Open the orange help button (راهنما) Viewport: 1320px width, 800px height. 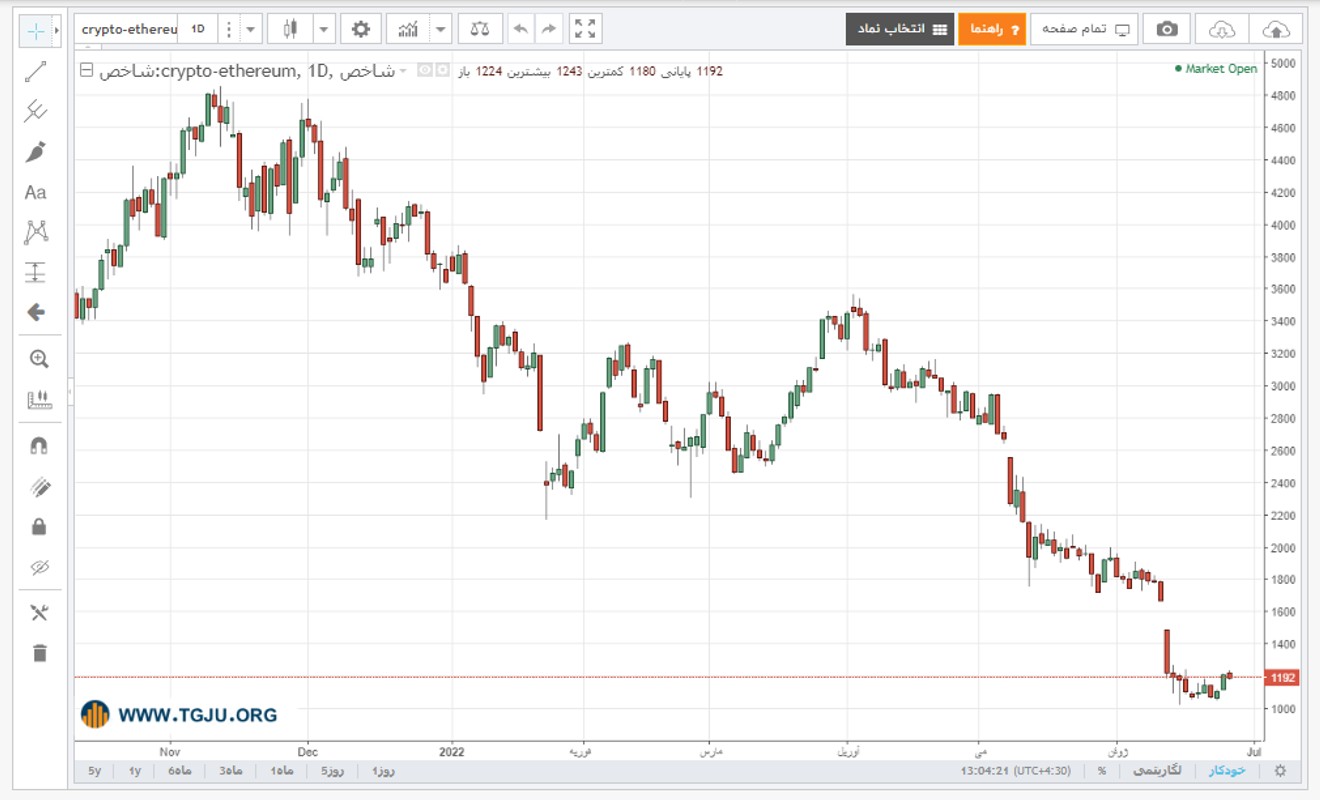[992, 29]
